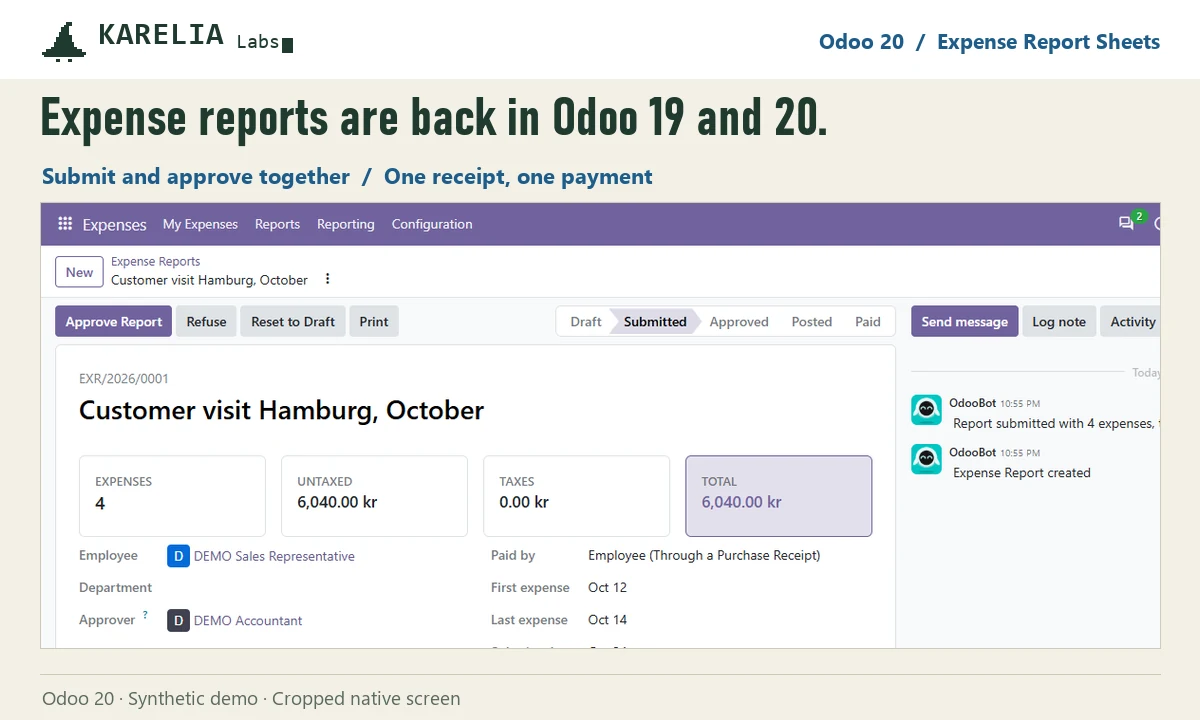
Task: Click the Untaxed 6,040.00 kr card
Action: (x=374, y=496)
